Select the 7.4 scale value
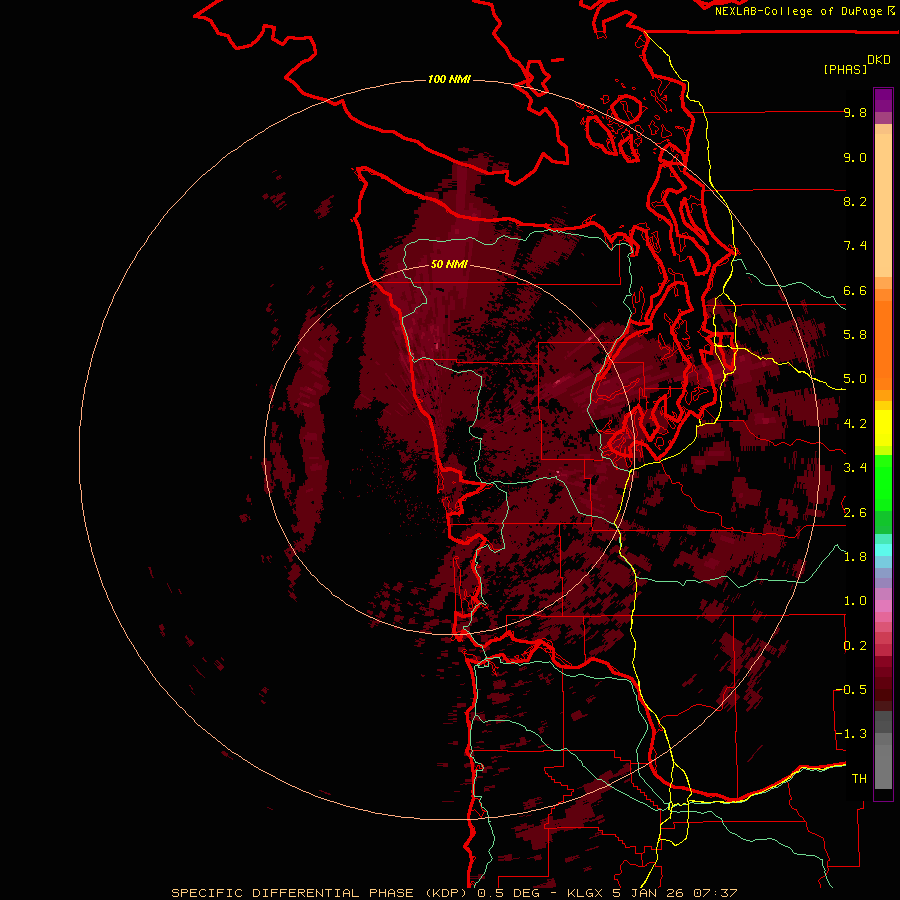This screenshot has height=900, width=900. pos(855,246)
